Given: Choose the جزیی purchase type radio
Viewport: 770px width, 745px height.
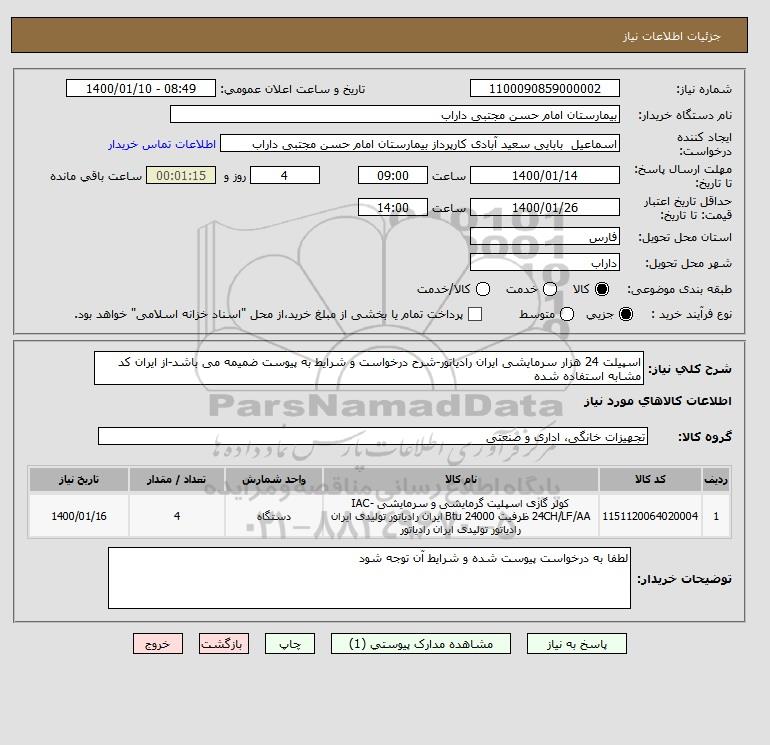Looking at the screenshot, I should pos(626,314).
